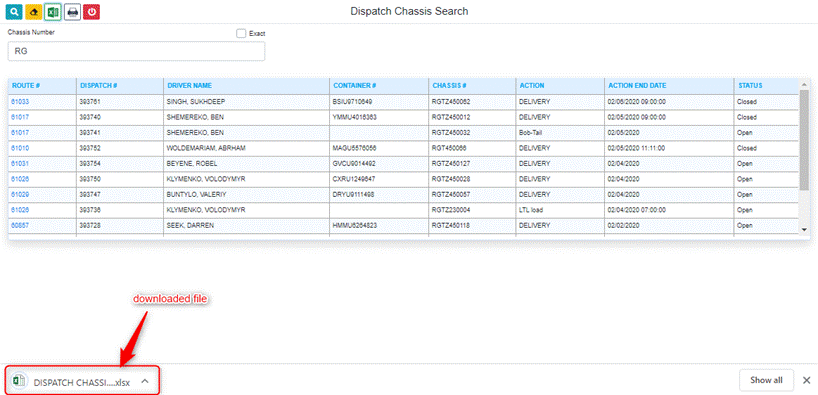Open route link 61029

pos(20,195)
